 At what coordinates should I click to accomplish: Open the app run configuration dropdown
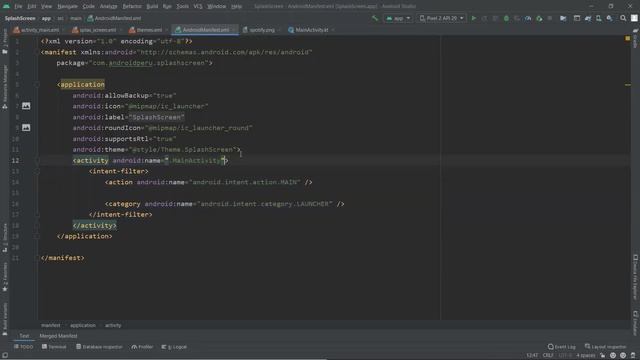[x=398, y=18]
